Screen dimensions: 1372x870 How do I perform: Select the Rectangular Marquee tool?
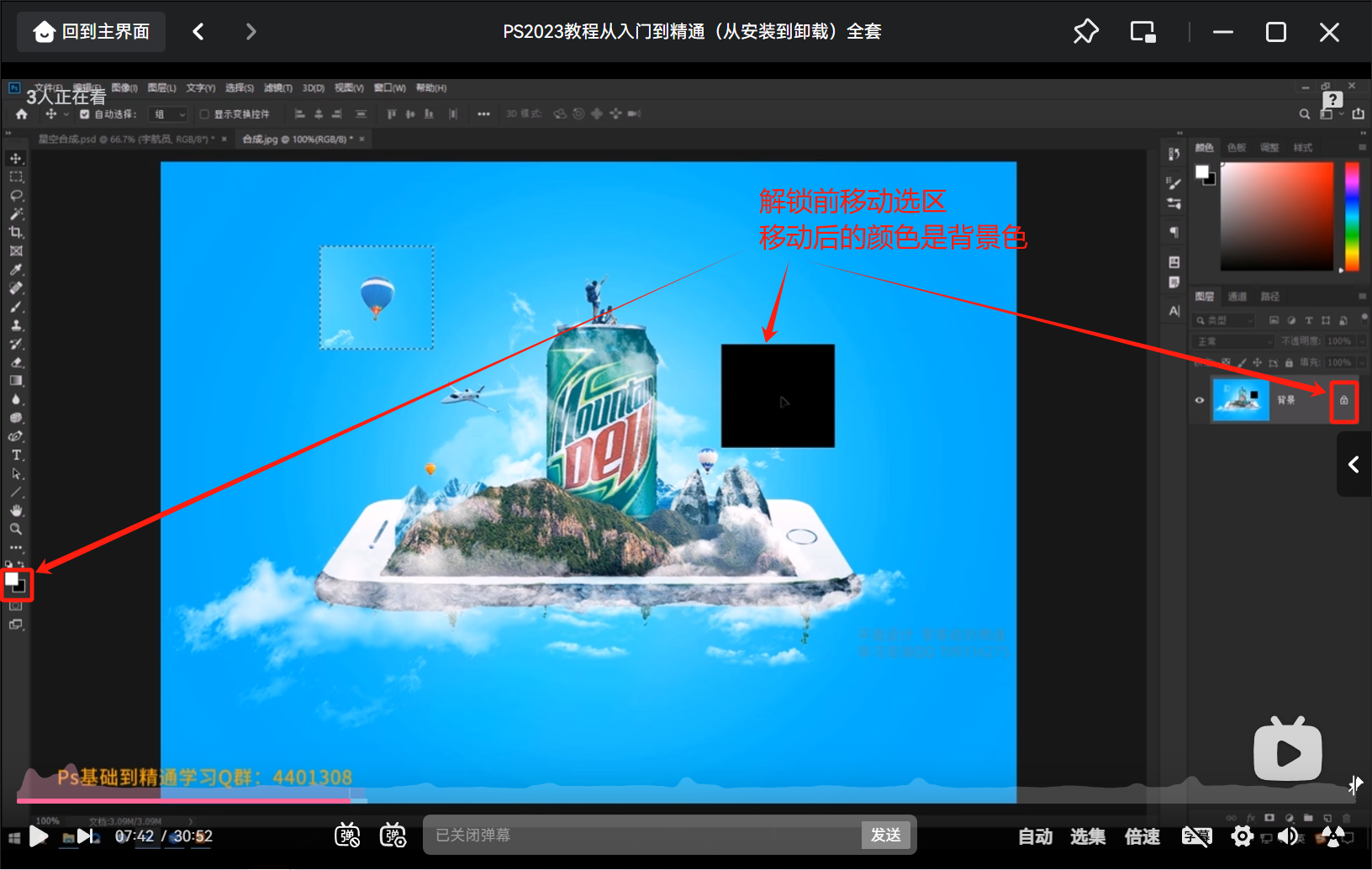point(16,177)
